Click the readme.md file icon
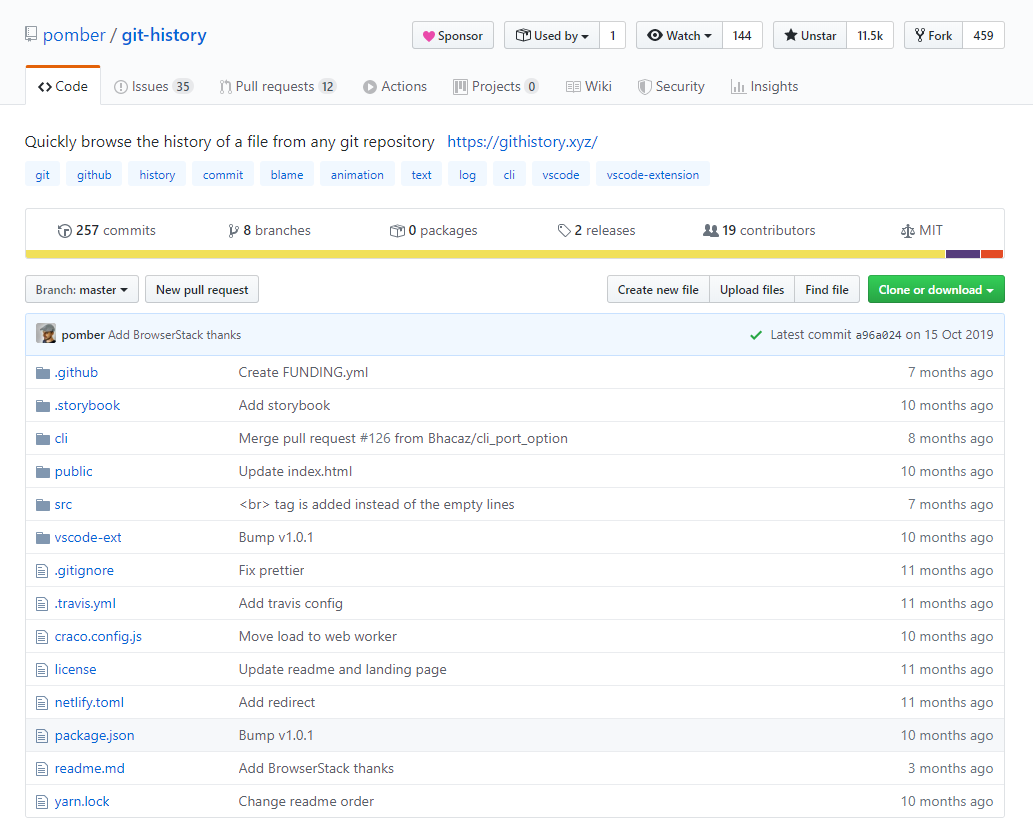The image size is (1033, 825). (42, 768)
